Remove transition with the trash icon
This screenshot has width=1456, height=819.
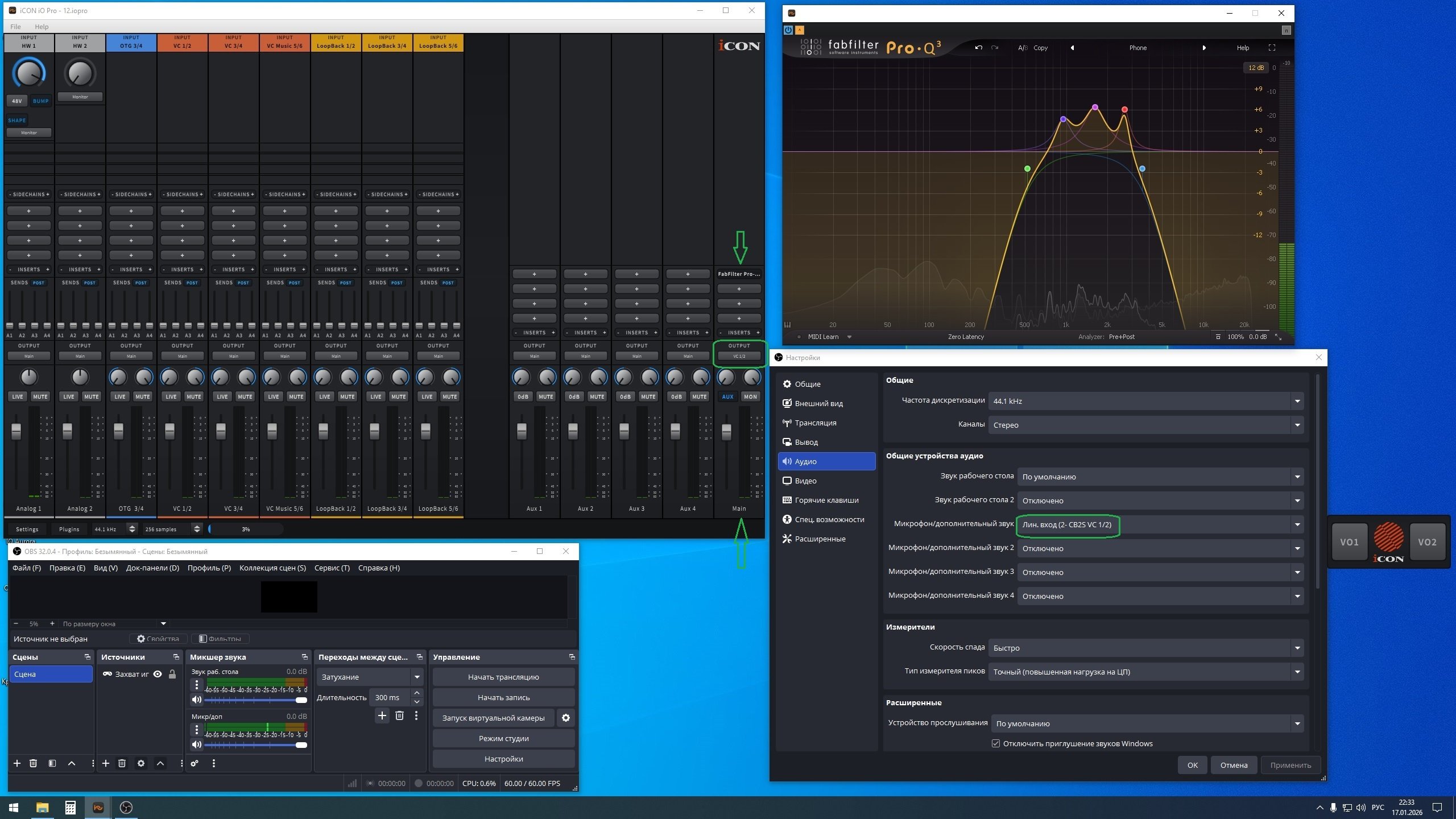(399, 715)
